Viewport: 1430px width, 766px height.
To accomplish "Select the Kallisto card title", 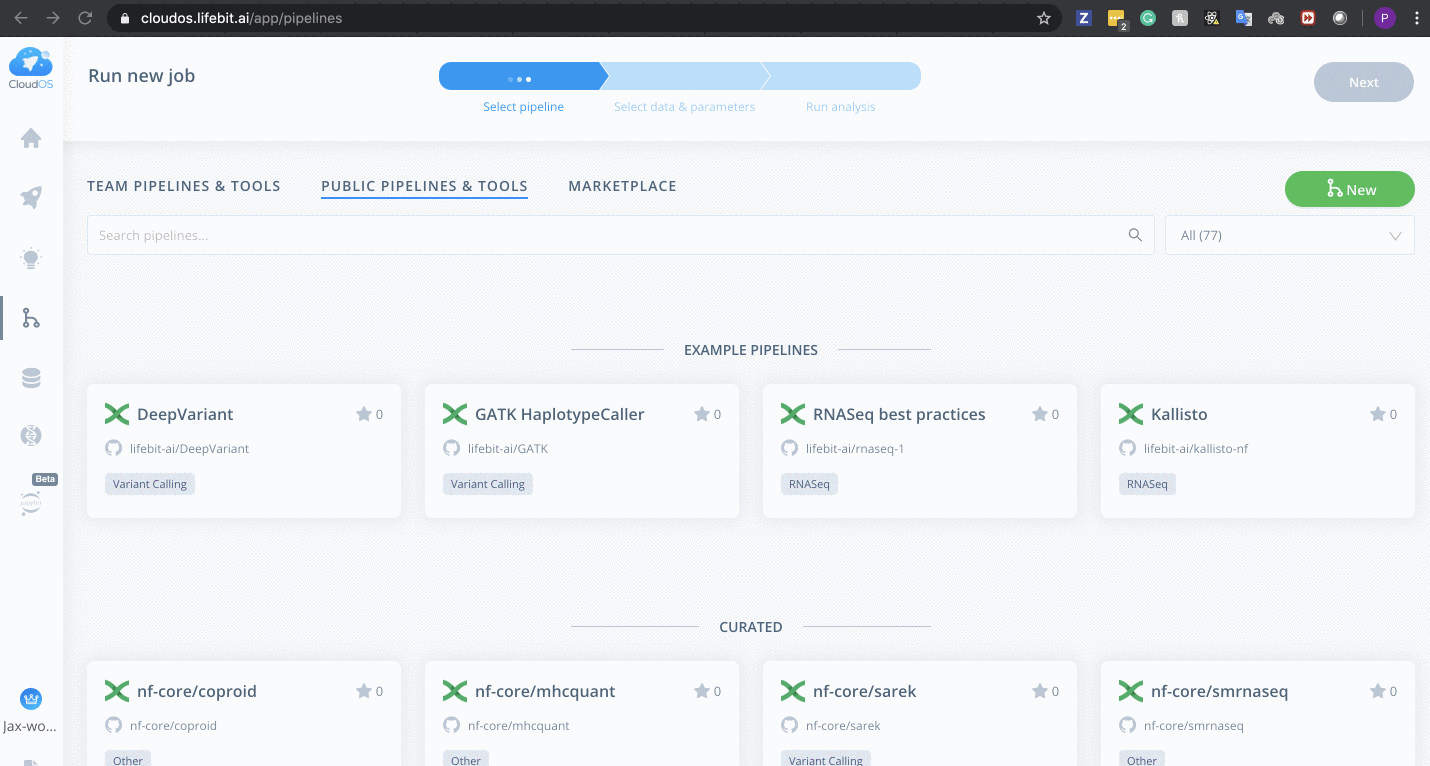I will 1179,414.
